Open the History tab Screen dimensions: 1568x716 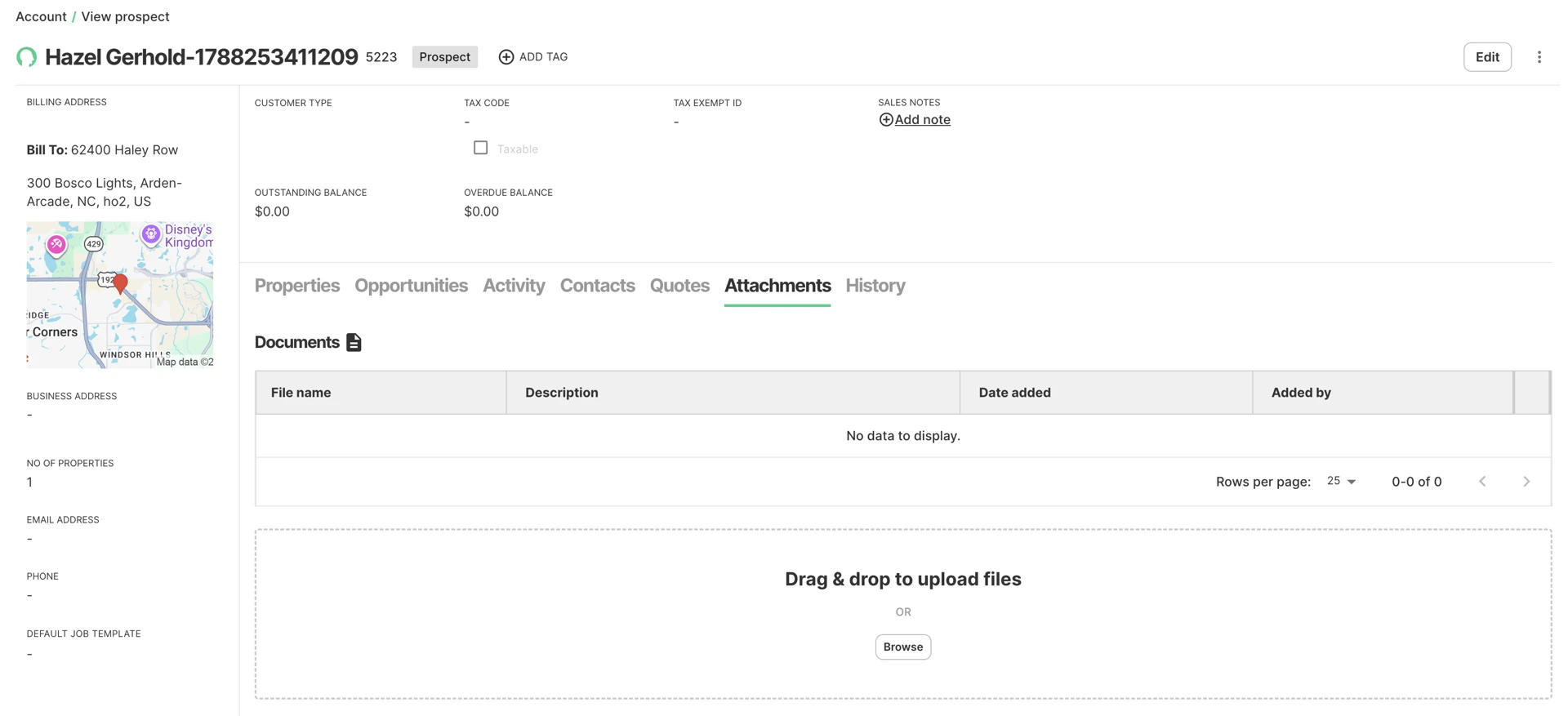pos(875,286)
